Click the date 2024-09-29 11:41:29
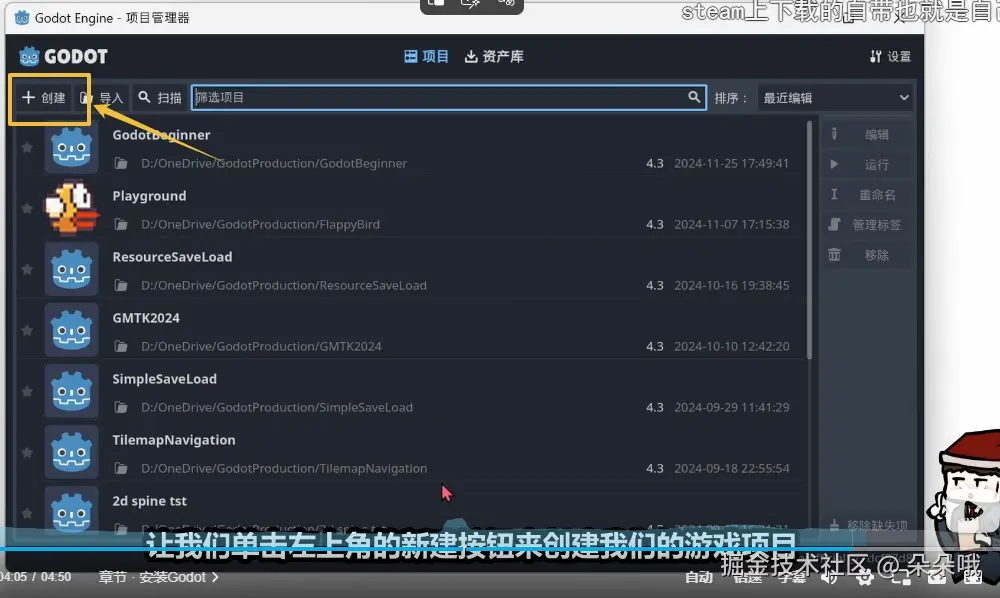This screenshot has height=598, width=1000. pos(732,407)
